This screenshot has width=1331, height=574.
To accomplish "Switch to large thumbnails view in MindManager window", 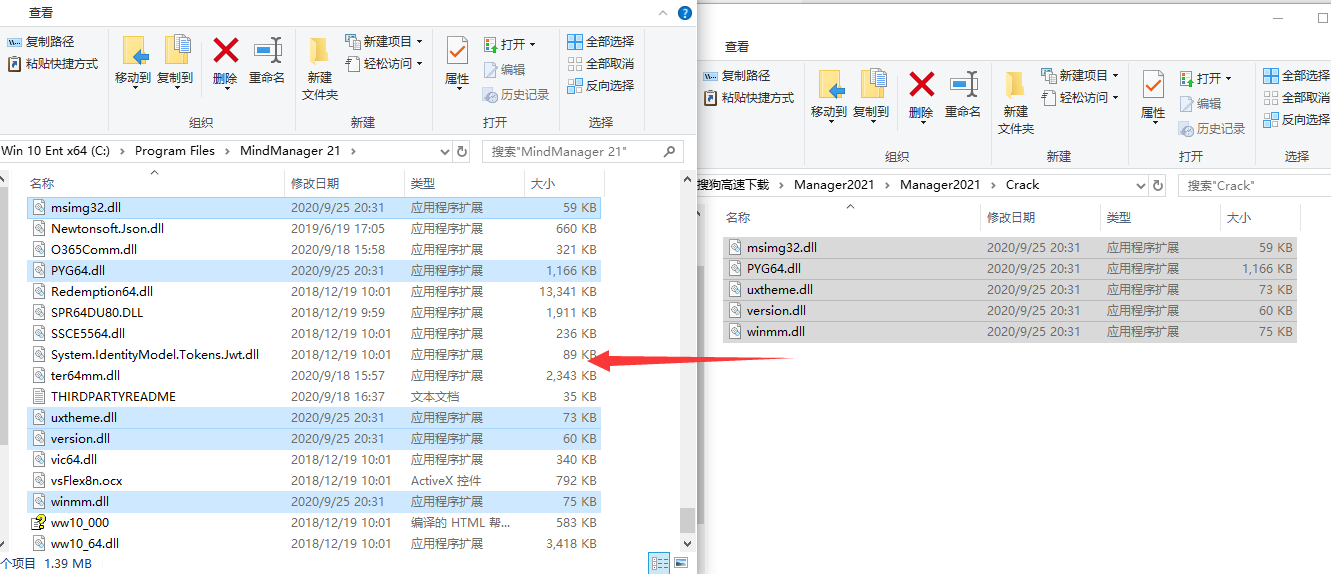I will tap(681, 563).
